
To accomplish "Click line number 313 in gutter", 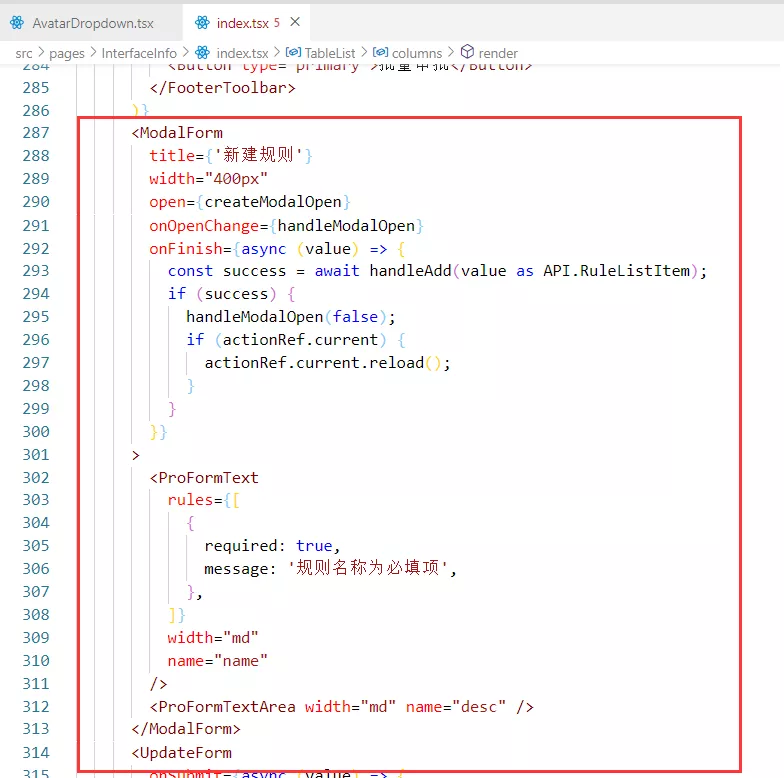I will click(36, 729).
